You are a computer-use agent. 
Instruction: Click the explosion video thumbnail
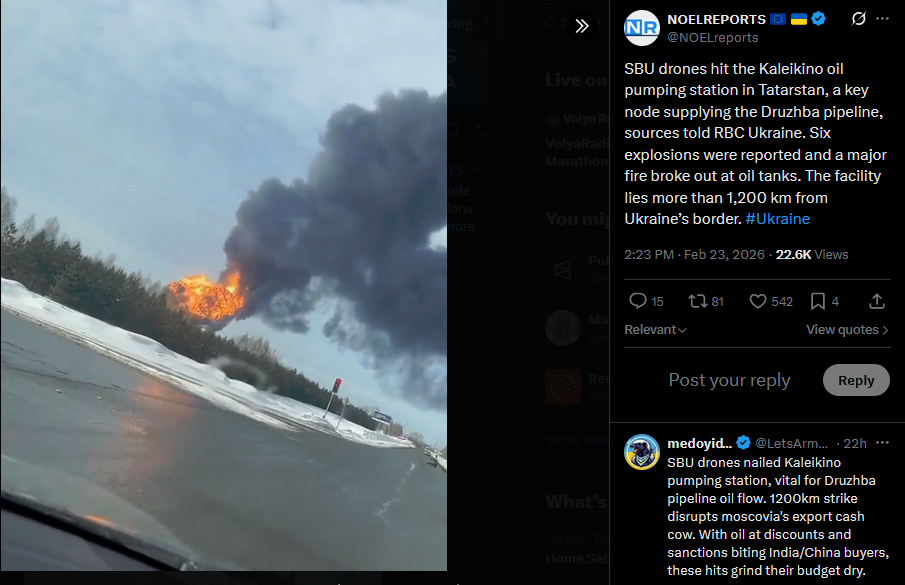[224, 286]
